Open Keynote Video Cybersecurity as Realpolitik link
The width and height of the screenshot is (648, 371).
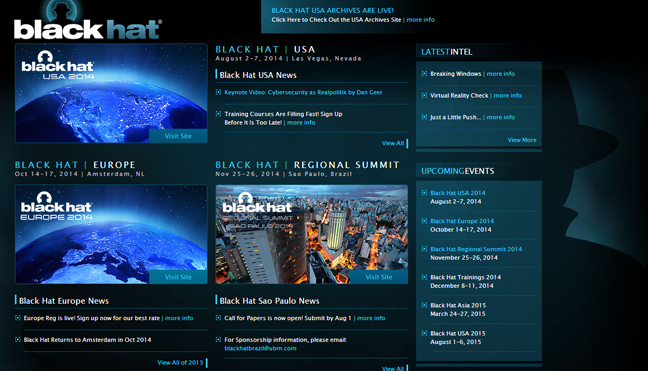303,92
